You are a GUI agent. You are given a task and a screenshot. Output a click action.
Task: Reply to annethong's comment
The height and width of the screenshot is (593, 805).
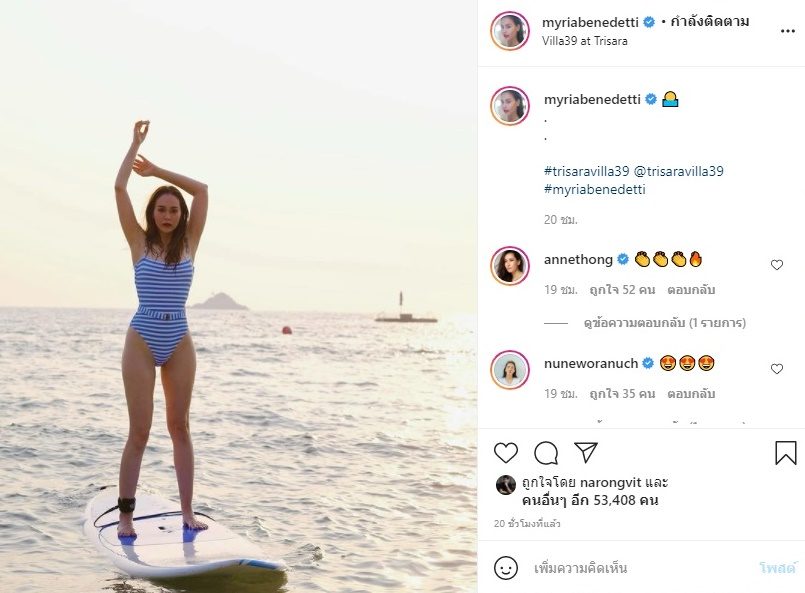(x=688, y=290)
